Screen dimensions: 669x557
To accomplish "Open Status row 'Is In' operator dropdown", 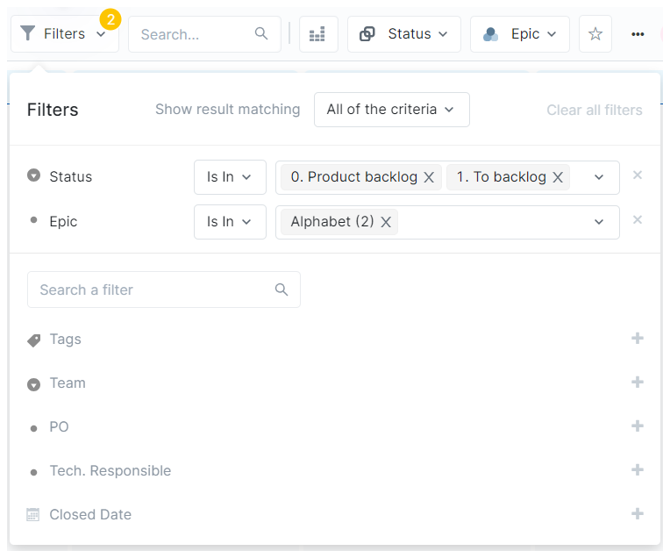I will (229, 177).
